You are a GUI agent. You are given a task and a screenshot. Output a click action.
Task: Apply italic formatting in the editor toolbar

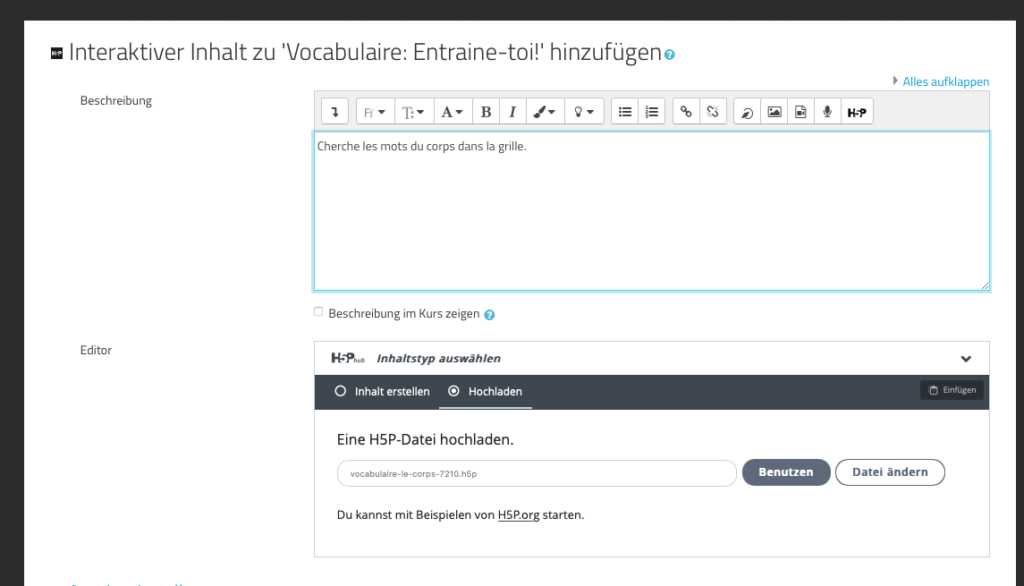pyautogui.click(x=512, y=112)
